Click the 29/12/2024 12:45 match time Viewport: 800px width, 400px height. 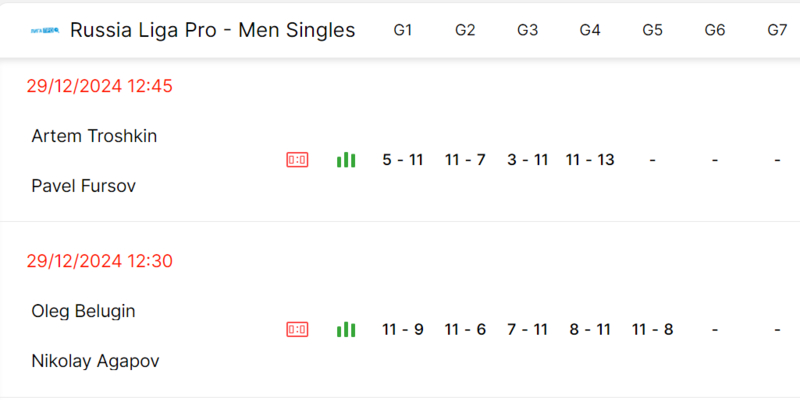click(x=100, y=86)
